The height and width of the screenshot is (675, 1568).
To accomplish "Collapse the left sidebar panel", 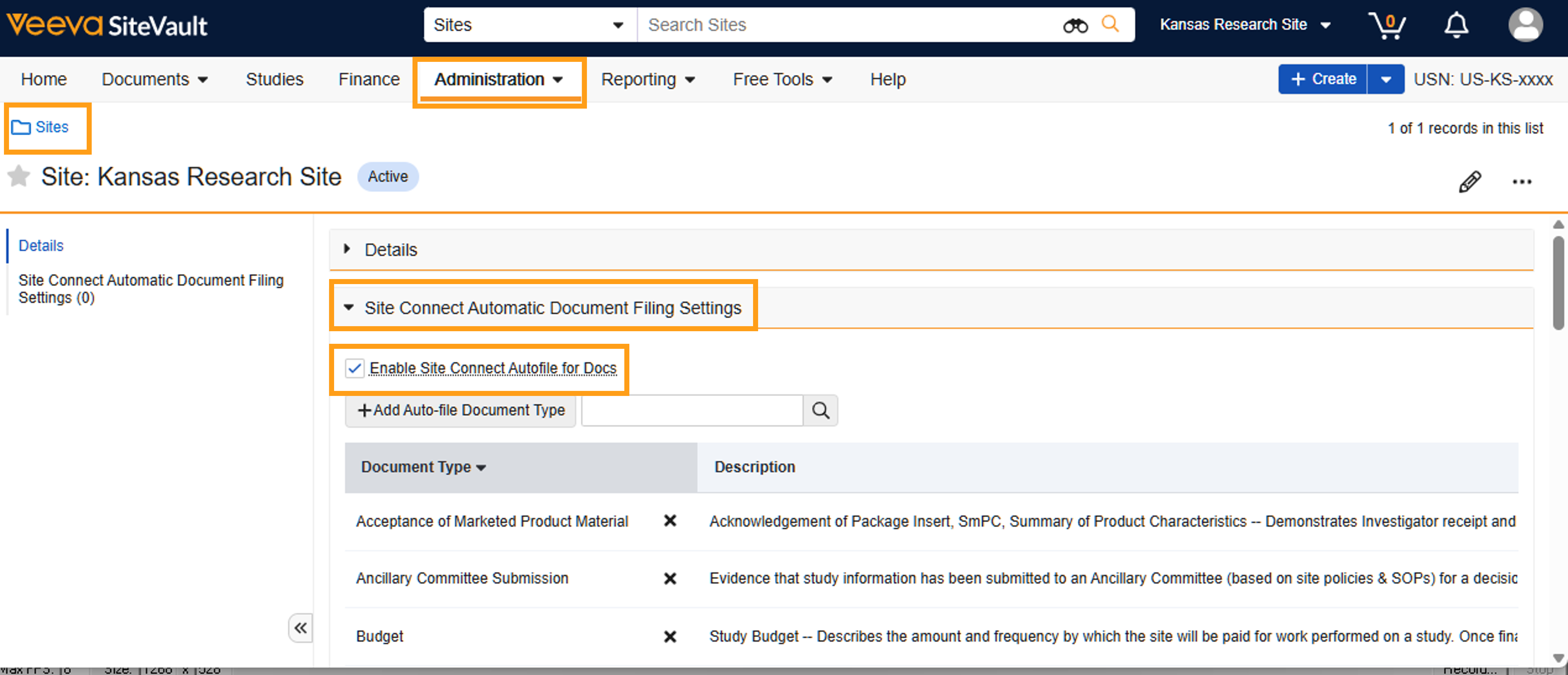I will [x=301, y=628].
